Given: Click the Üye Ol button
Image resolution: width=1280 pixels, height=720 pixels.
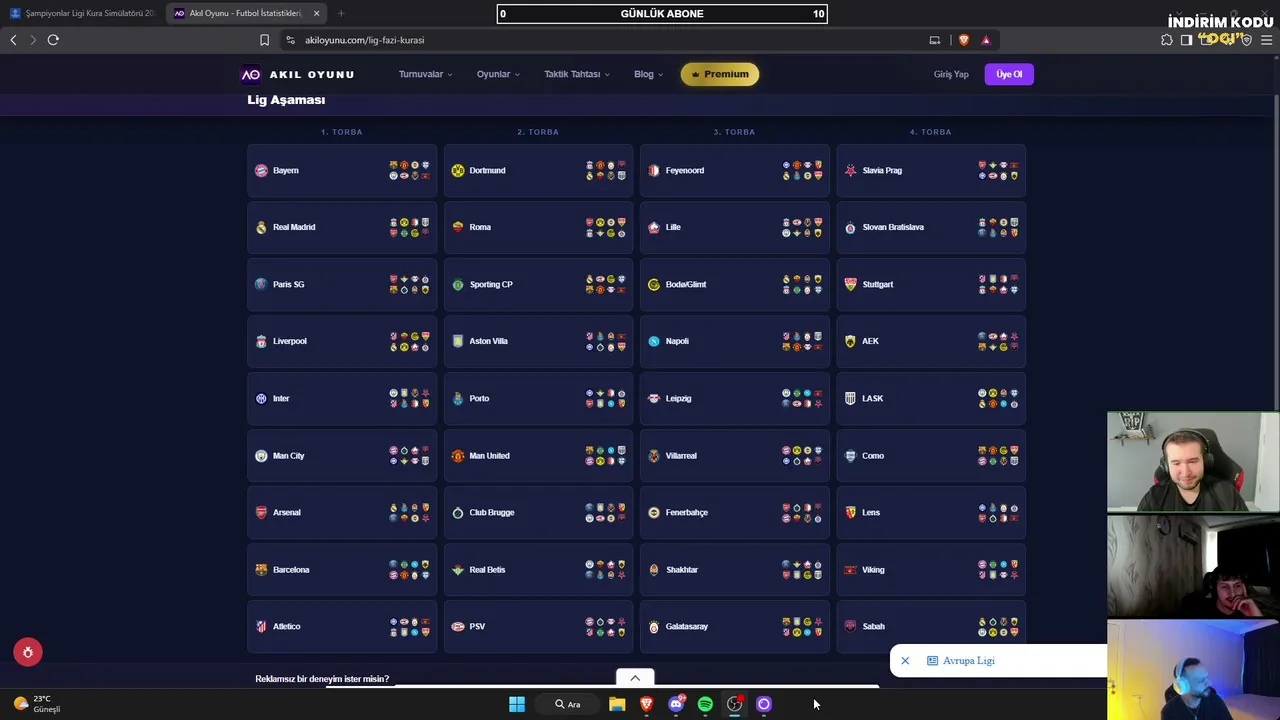Looking at the screenshot, I should point(1009,74).
